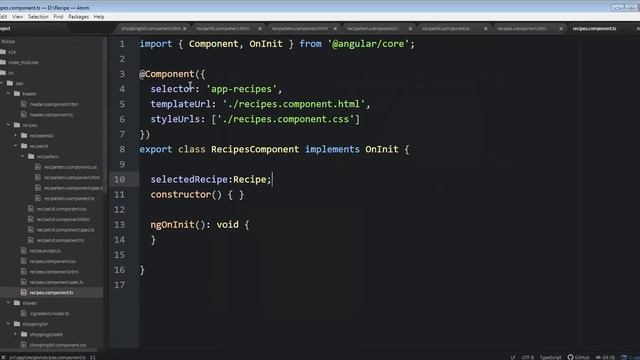Image resolution: width=640 pixels, height=360 pixels.
Task: Select the e2e folder icon
Action: tap(3, 52)
